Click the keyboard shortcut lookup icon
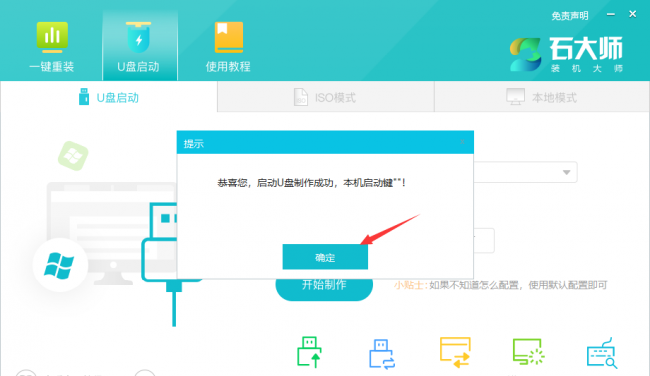 [x=602, y=353]
